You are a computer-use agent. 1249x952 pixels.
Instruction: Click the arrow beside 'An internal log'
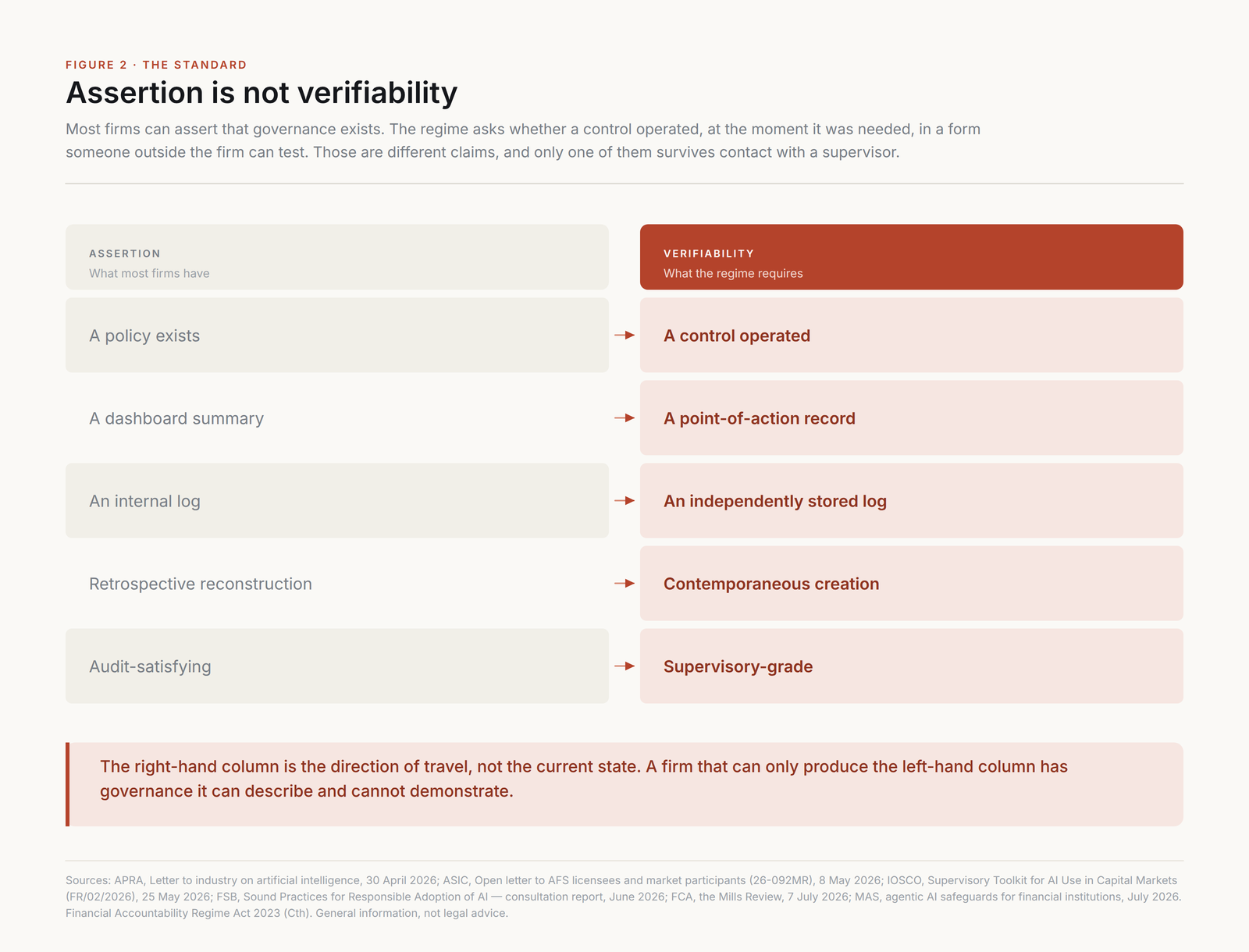point(624,501)
